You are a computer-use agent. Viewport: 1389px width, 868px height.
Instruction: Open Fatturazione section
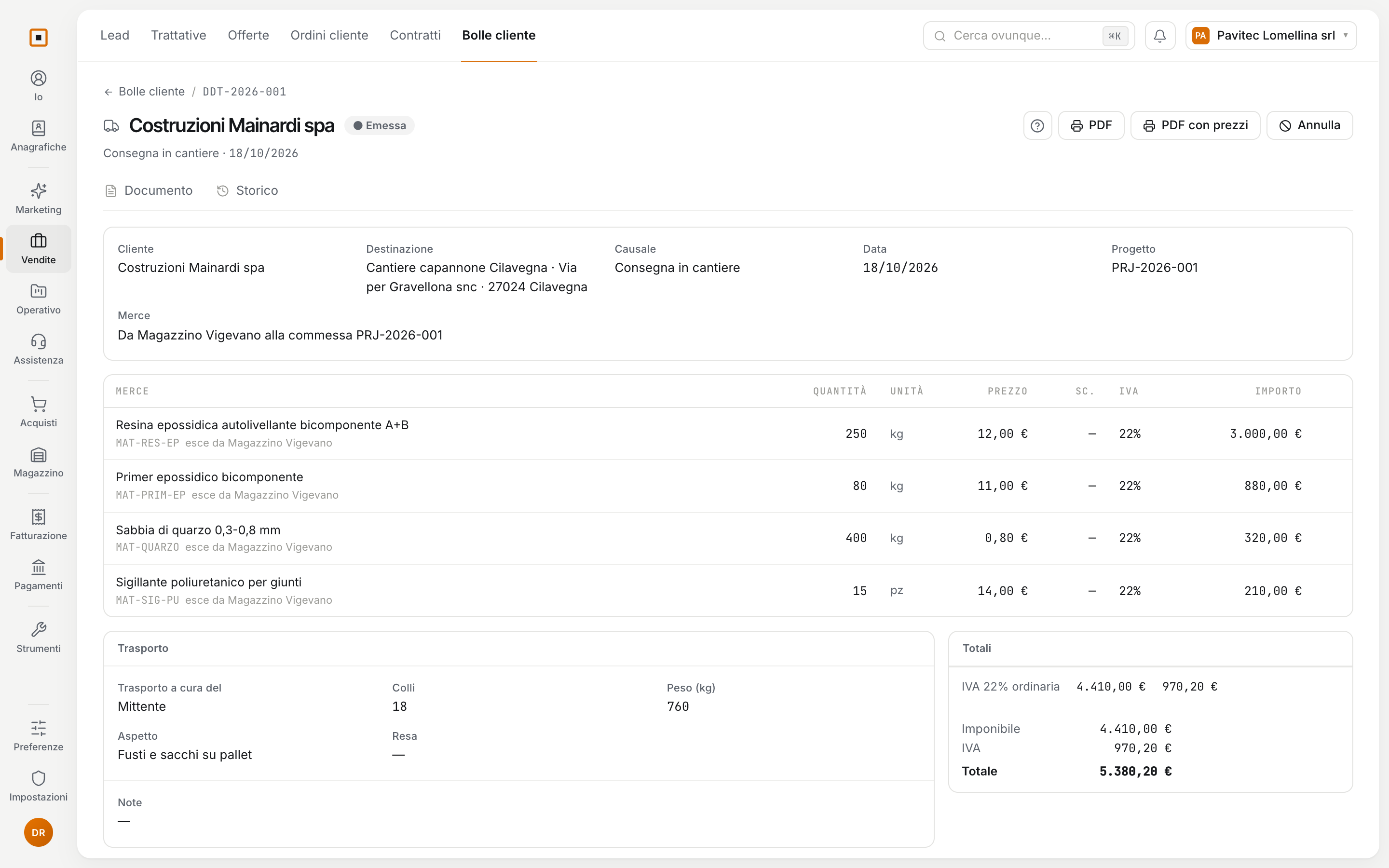tap(39, 525)
